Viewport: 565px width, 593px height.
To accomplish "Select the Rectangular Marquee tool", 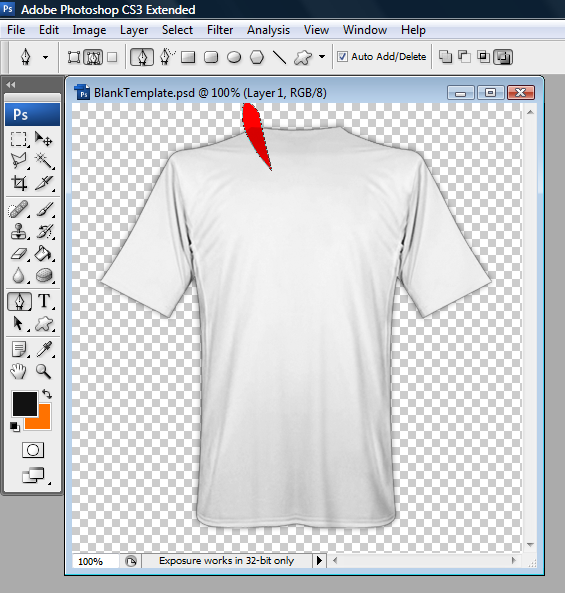I will tap(19, 139).
